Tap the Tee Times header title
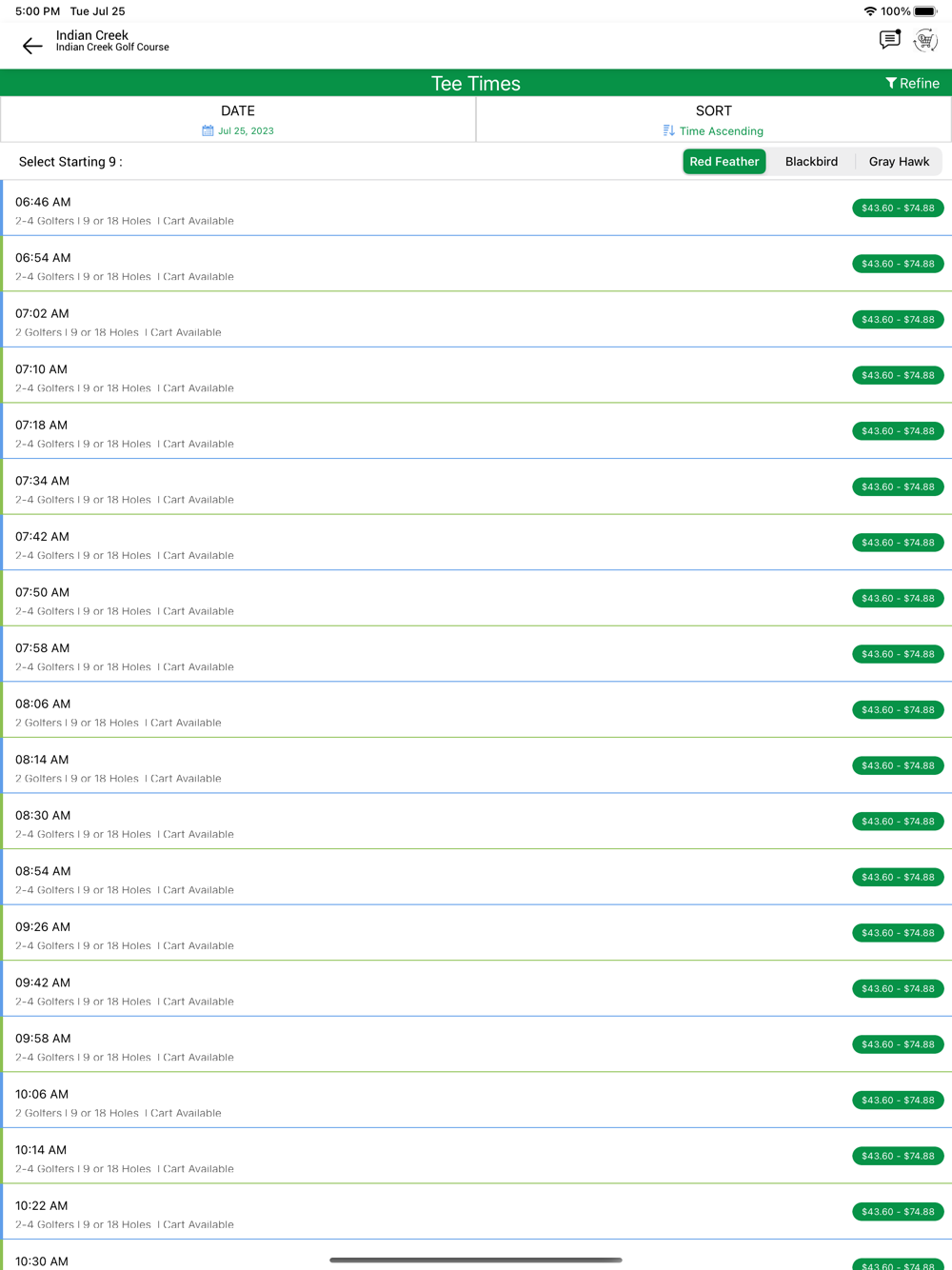 pos(476,84)
